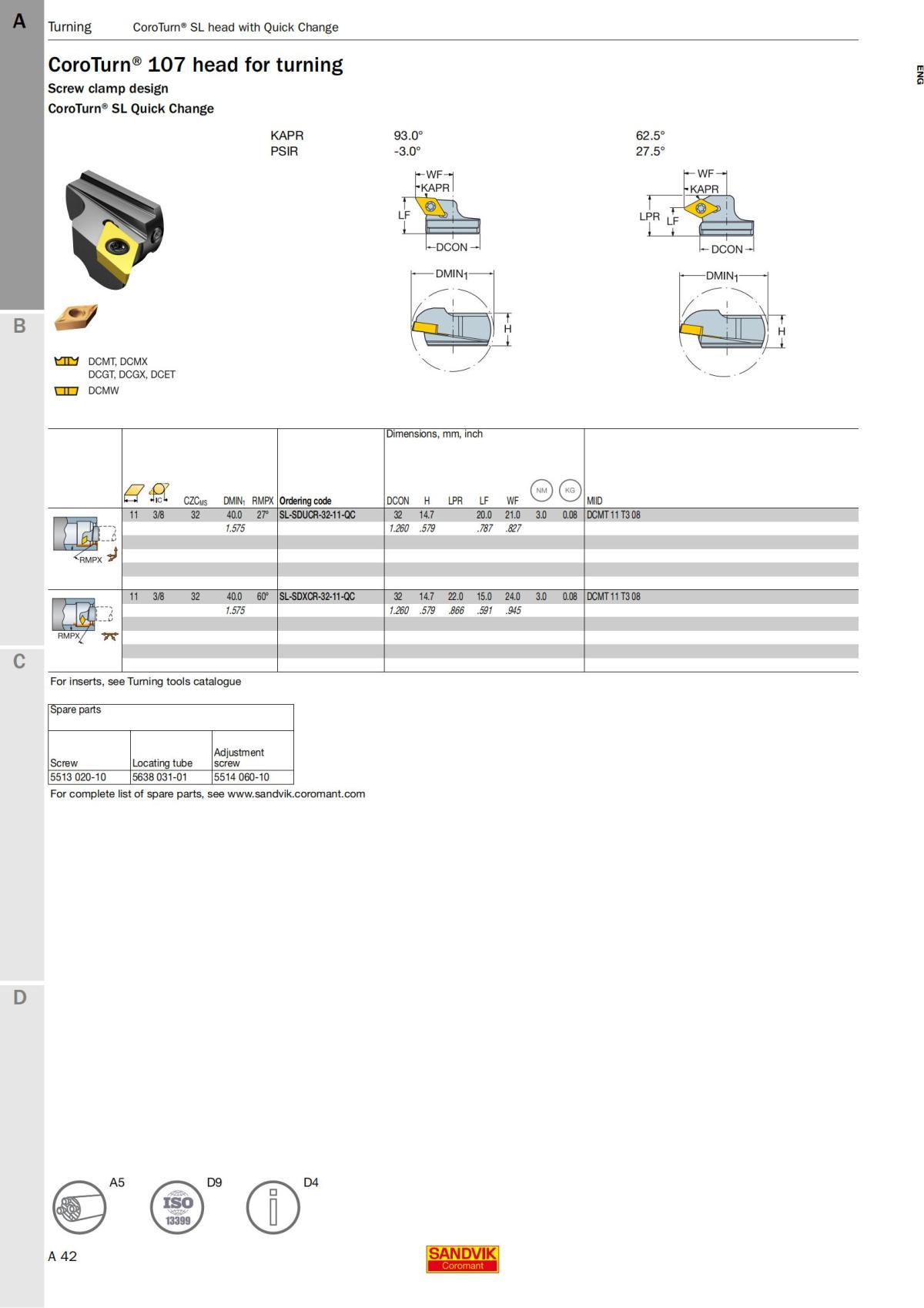
Task: Click the CZC MS column header
Action: click(x=196, y=501)
